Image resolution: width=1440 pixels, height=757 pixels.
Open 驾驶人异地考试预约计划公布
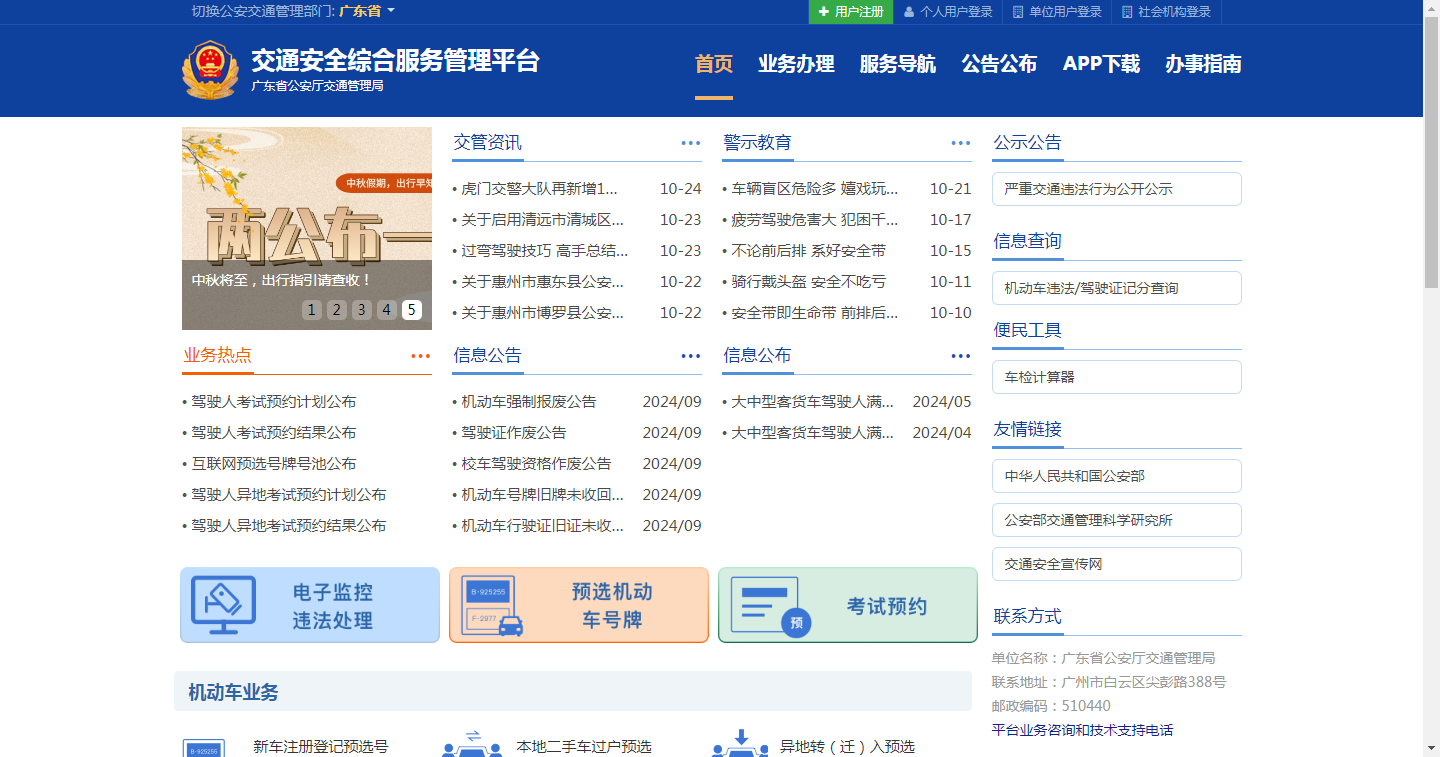[x=289, y=495]
